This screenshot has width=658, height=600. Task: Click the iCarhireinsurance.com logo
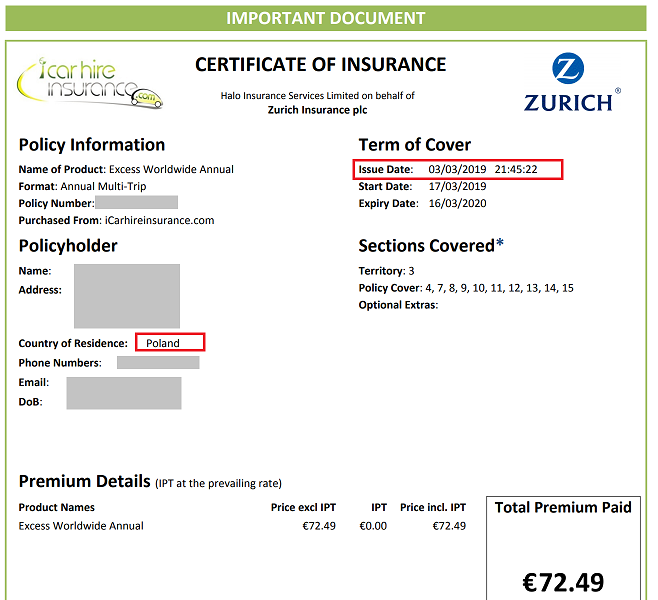[90, 83]
